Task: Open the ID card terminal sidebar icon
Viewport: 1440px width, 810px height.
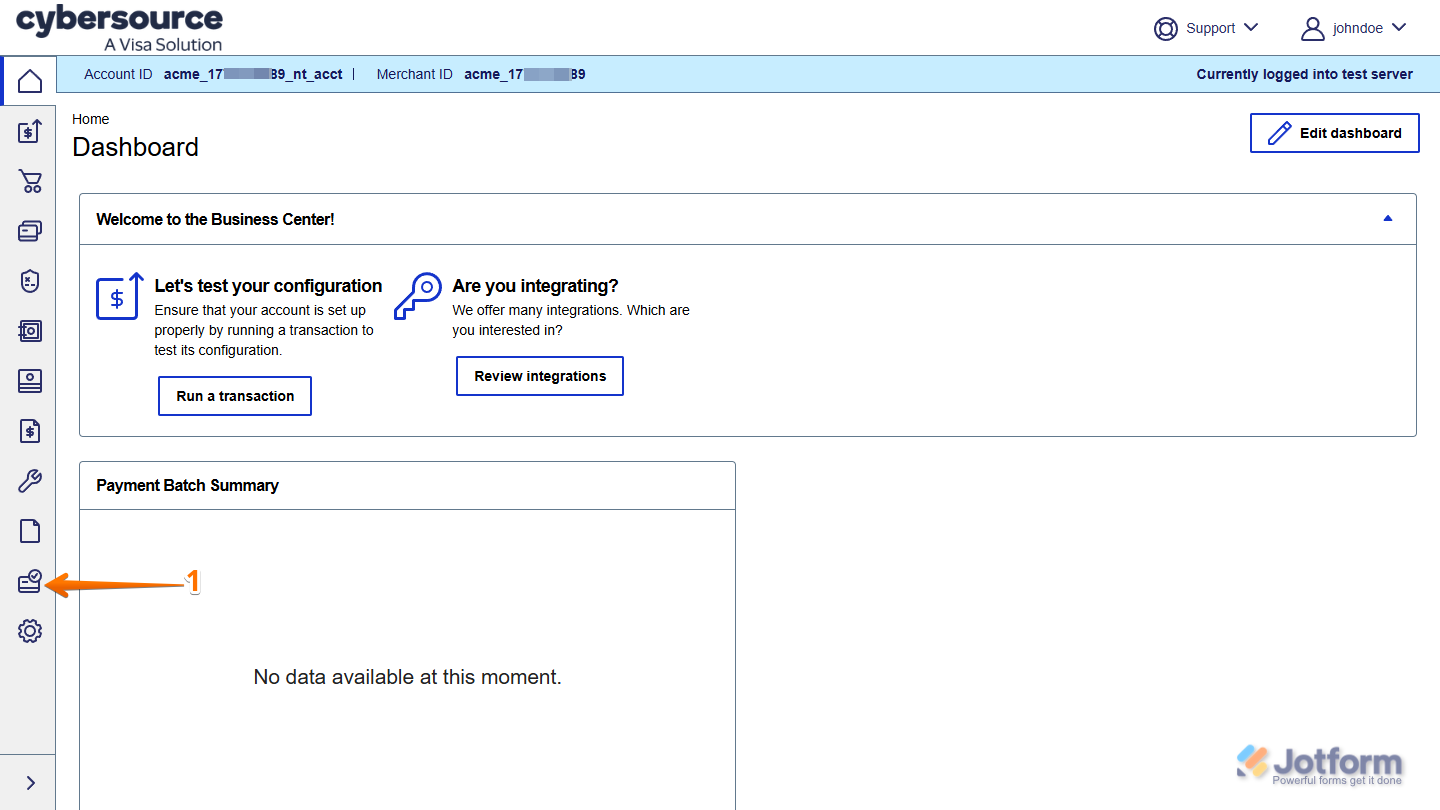Action: [30, 381]
